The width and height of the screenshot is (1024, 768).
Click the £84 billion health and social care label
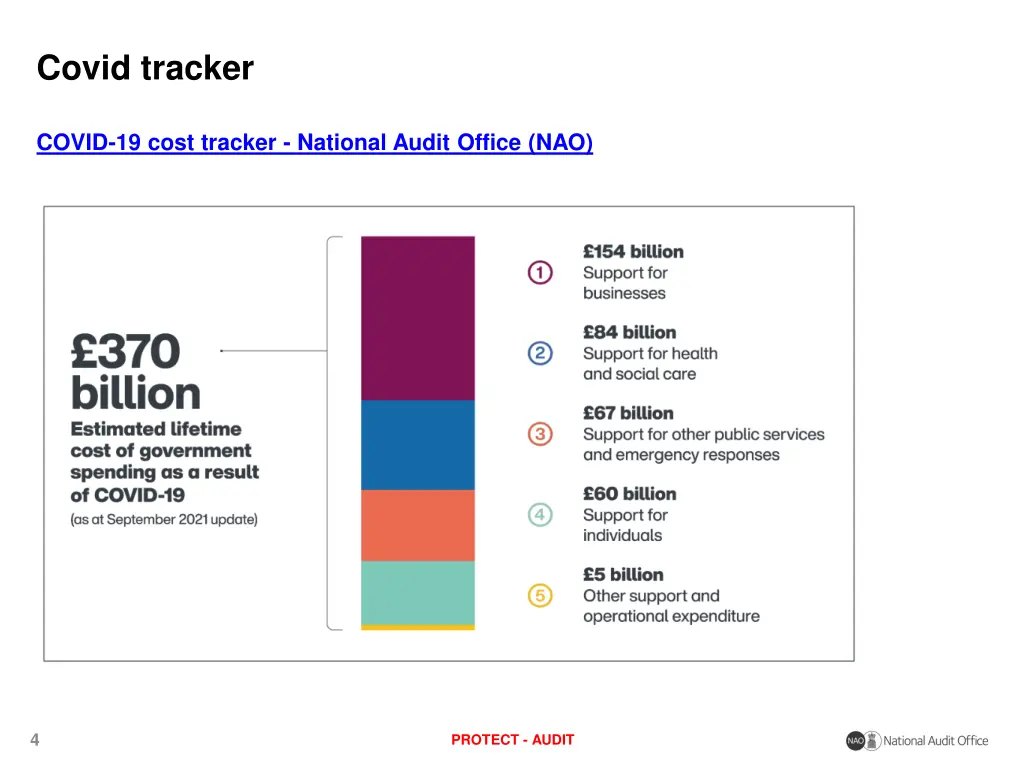tap(650, 353)
